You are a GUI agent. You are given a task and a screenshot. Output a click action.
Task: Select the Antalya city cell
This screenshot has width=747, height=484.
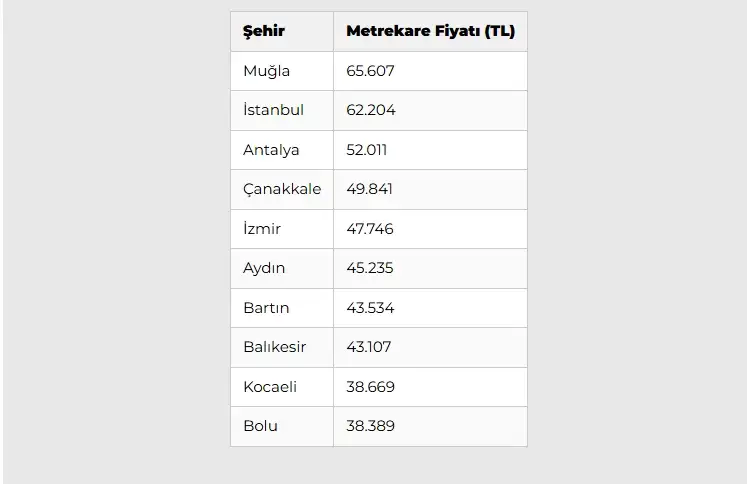point(271,150)
